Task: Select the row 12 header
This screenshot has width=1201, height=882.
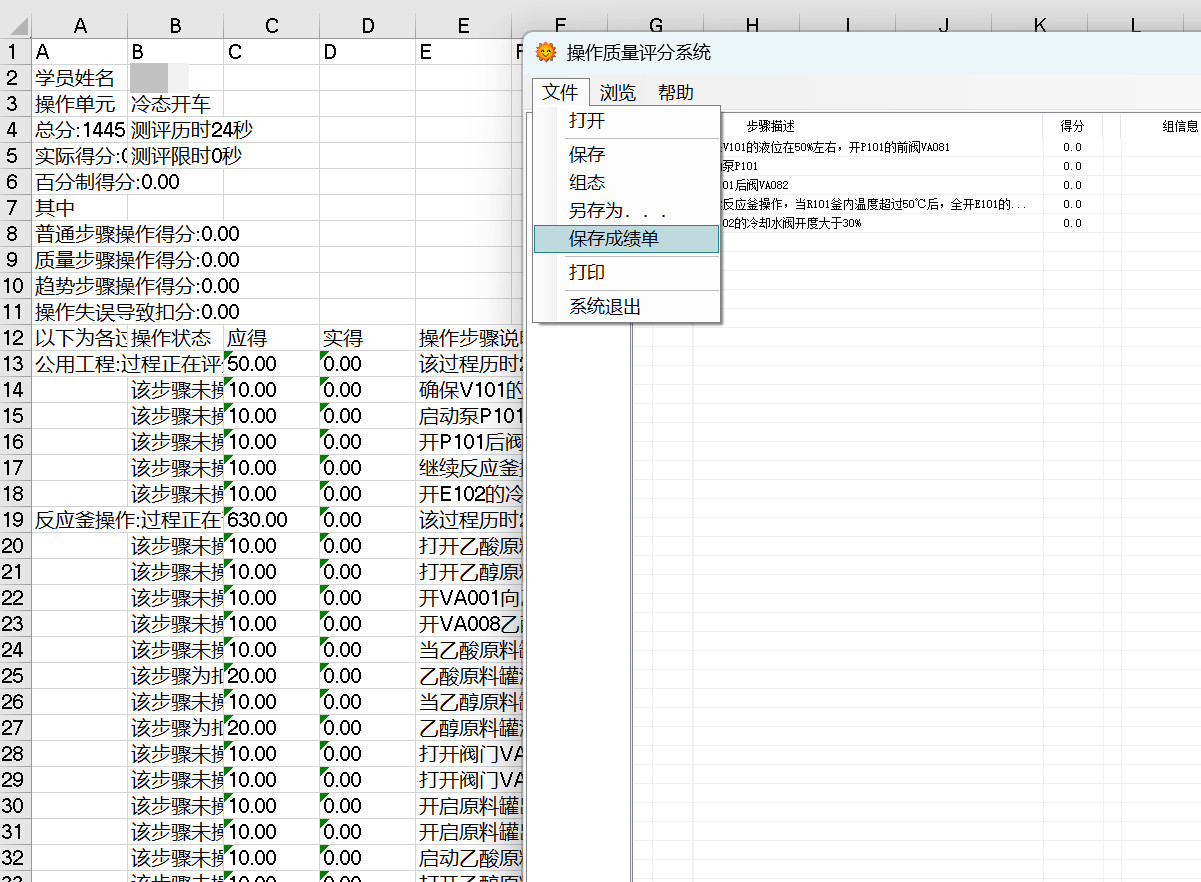Action: coord(15,338)
